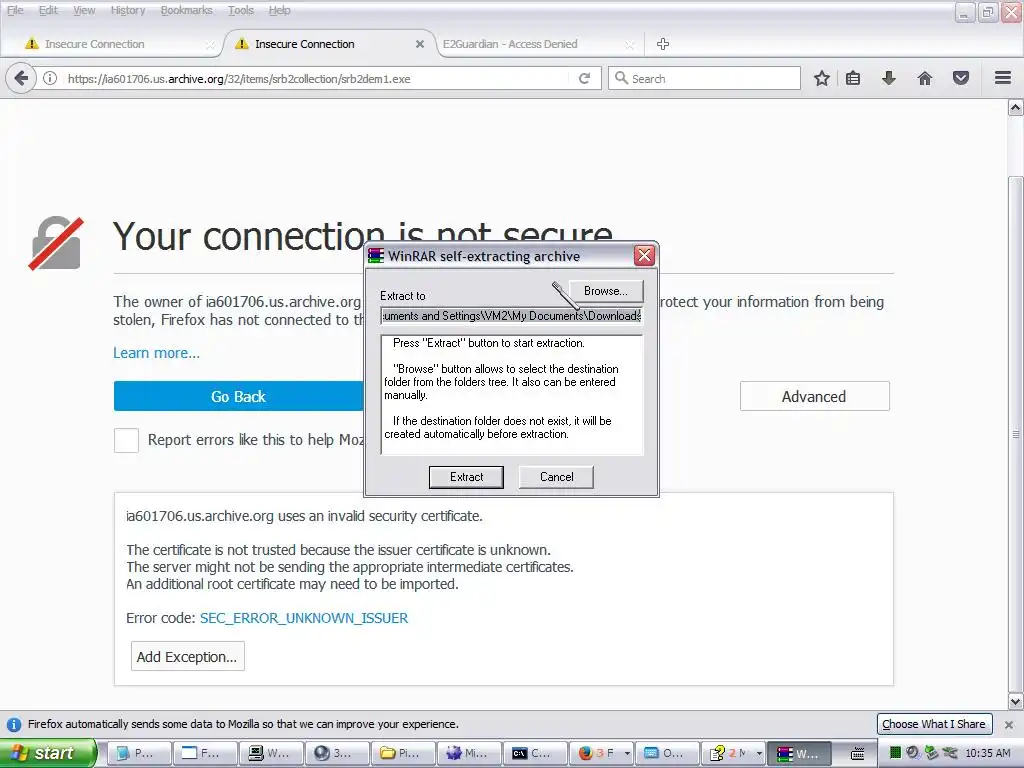Image resolution: width=1024 pixels, height=768 pixels.
Task: Click the page scrollbar up arrow
Action: (x=1016, y=108)
